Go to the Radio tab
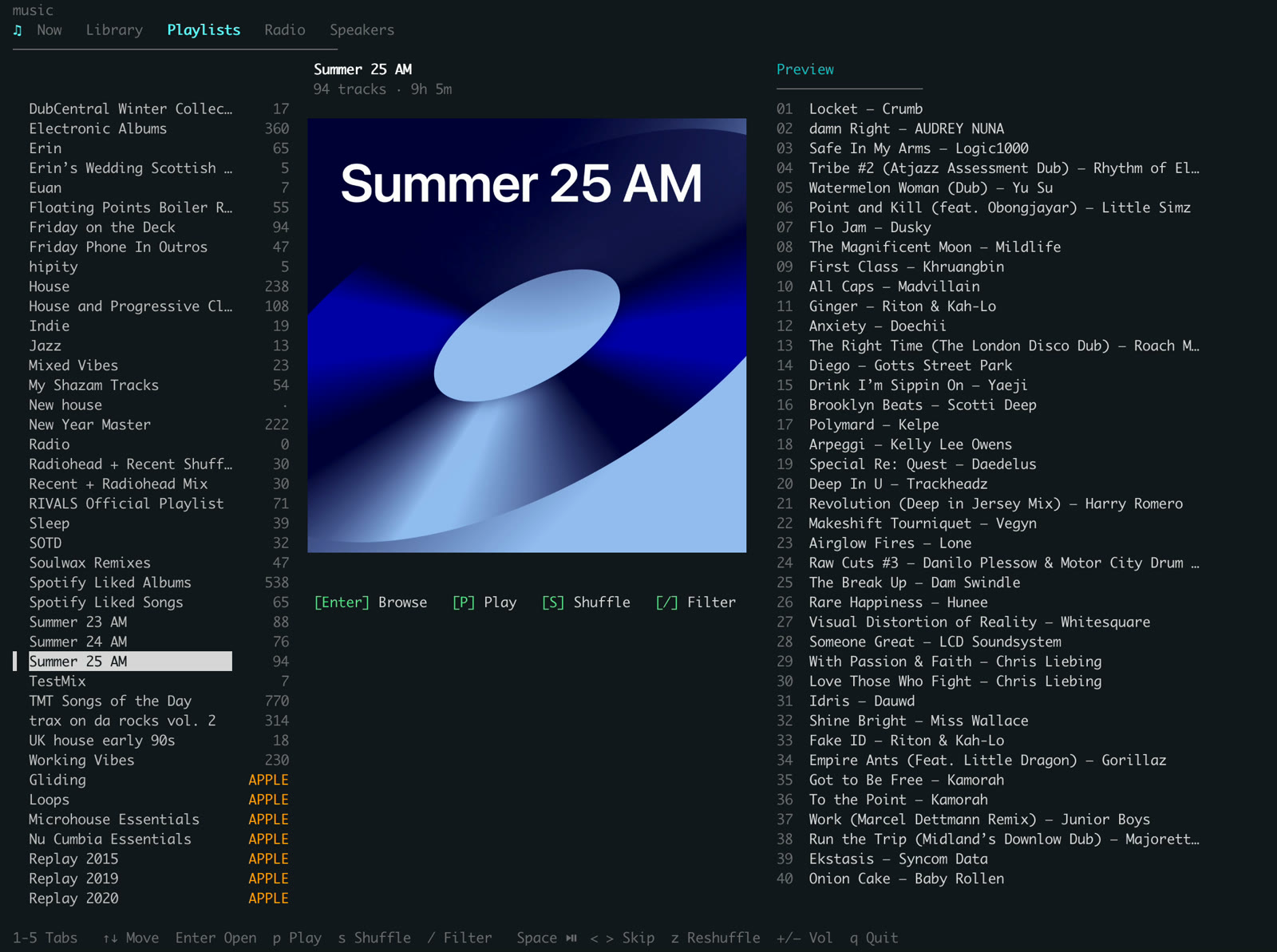Screen dimensions: 1277x952 coord(285,30)
